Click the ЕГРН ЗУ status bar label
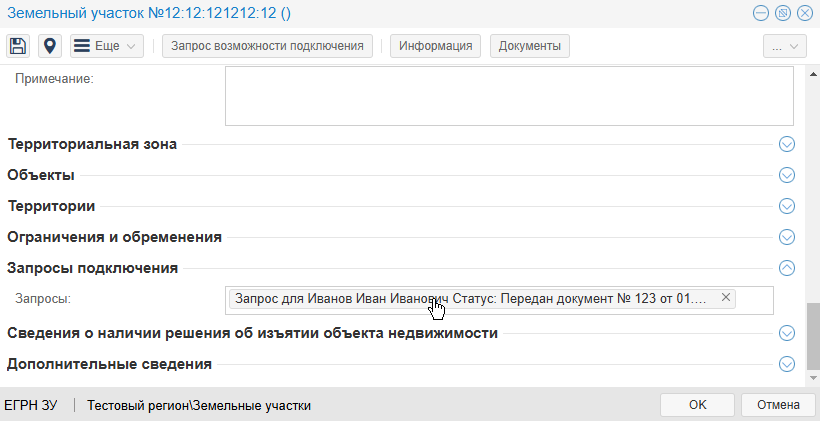Screen dimensions: 820x421 [x=31, y=405]
